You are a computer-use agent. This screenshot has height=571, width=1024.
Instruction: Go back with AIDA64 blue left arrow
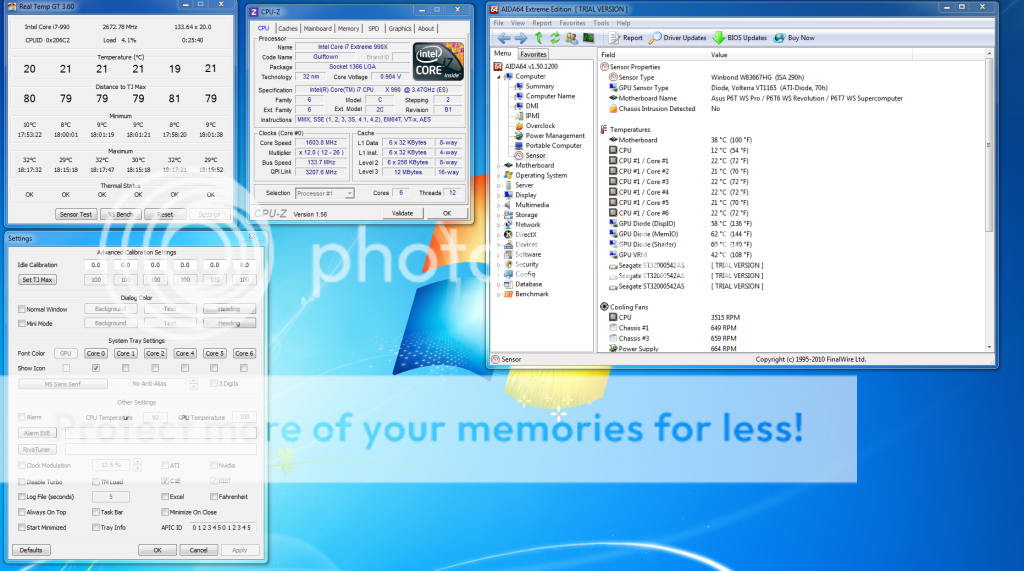[x=504, y=38]
